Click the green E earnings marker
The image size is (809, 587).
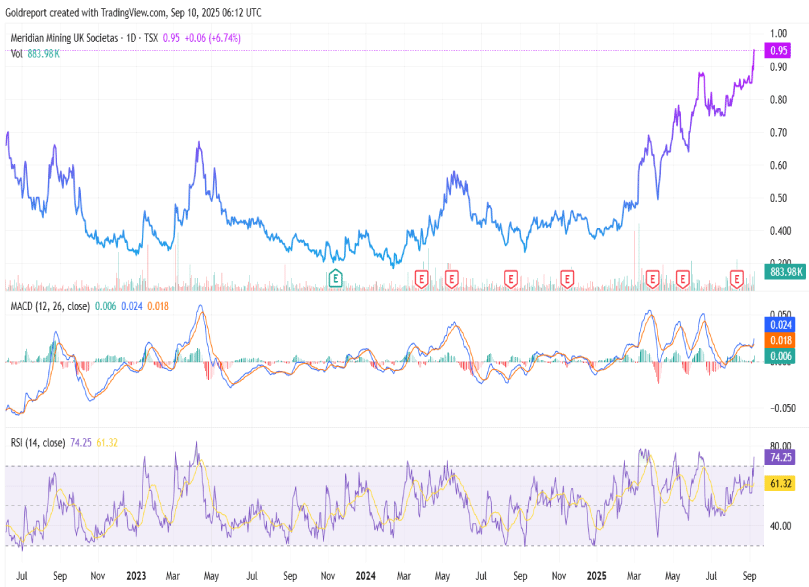click(x=336, y=276)
